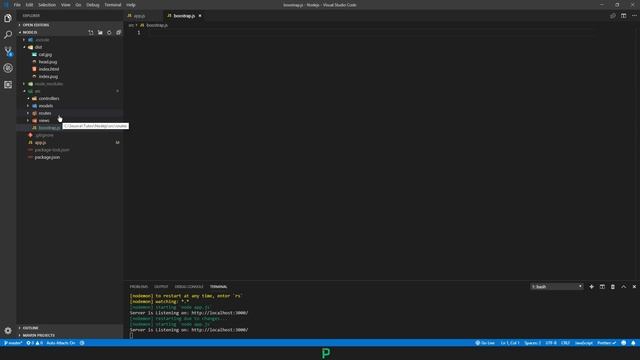Add a new terminal instance
Screen dimensions: 640x360
pyautogui.click(x=591, y=287)
